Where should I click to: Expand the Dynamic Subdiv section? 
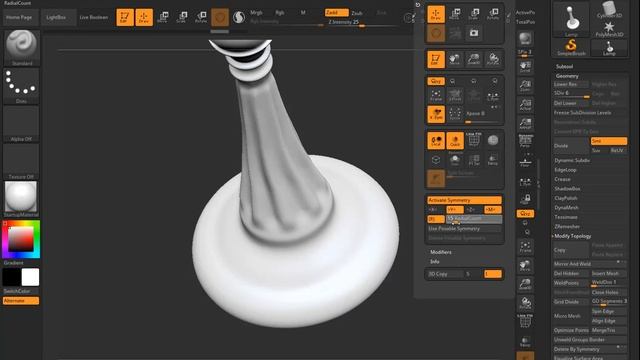tap(572, 160)
